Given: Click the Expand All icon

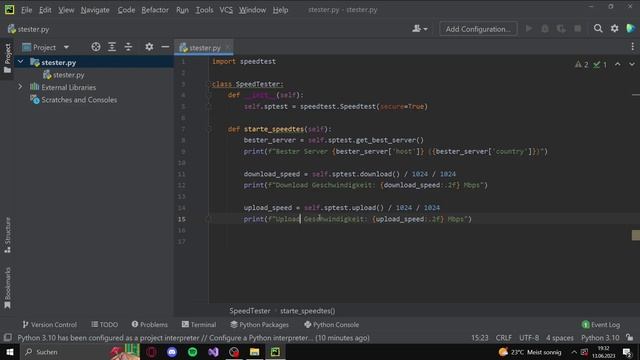Looking at the screenshot, I should tap(112, 47).
